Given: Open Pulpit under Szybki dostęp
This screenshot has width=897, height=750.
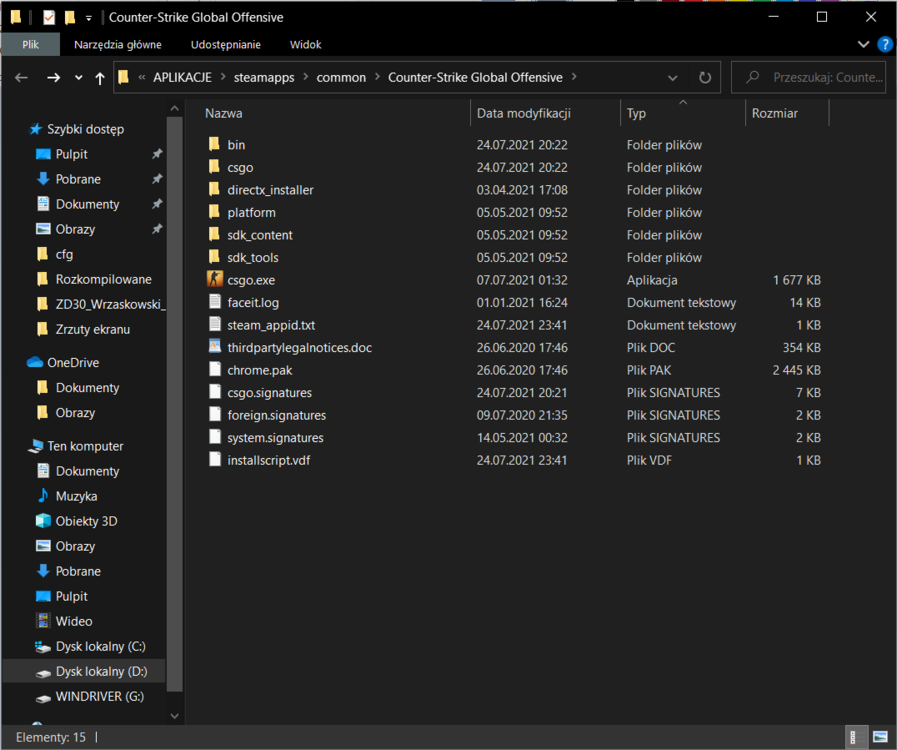Looking at the screenshot, I should (62, 154).
